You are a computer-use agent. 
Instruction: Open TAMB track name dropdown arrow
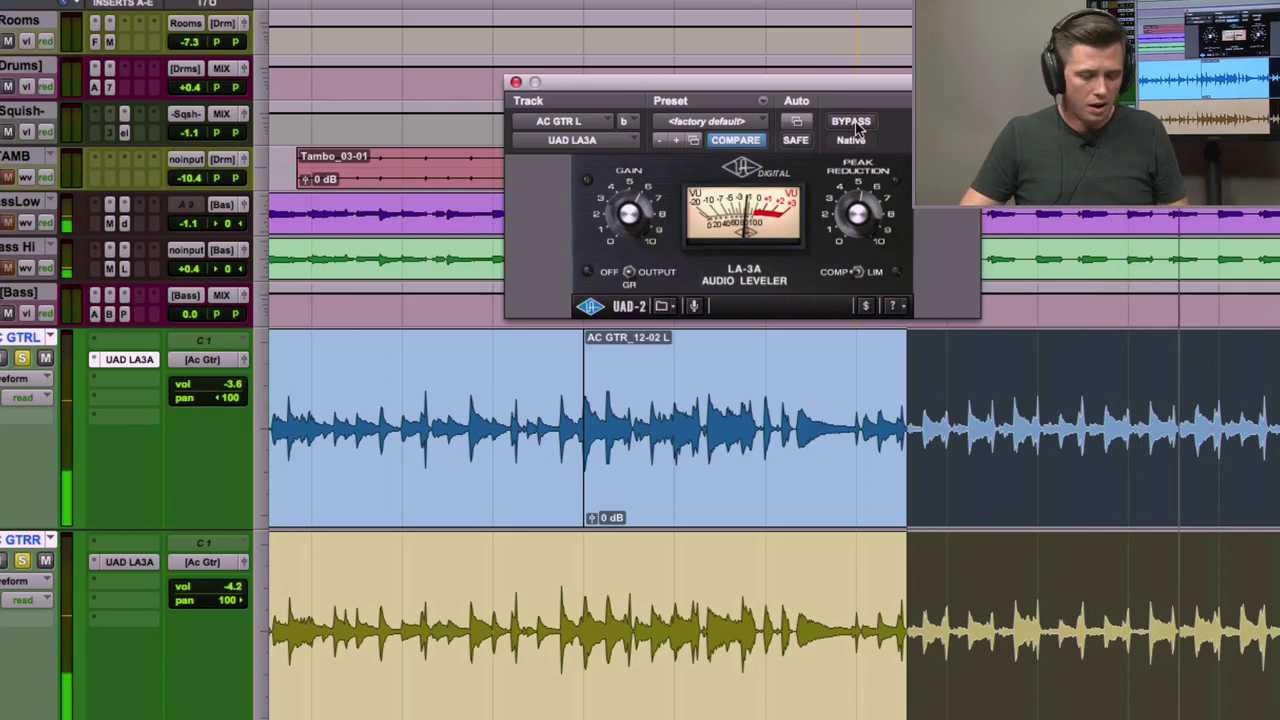coord(50,157)
